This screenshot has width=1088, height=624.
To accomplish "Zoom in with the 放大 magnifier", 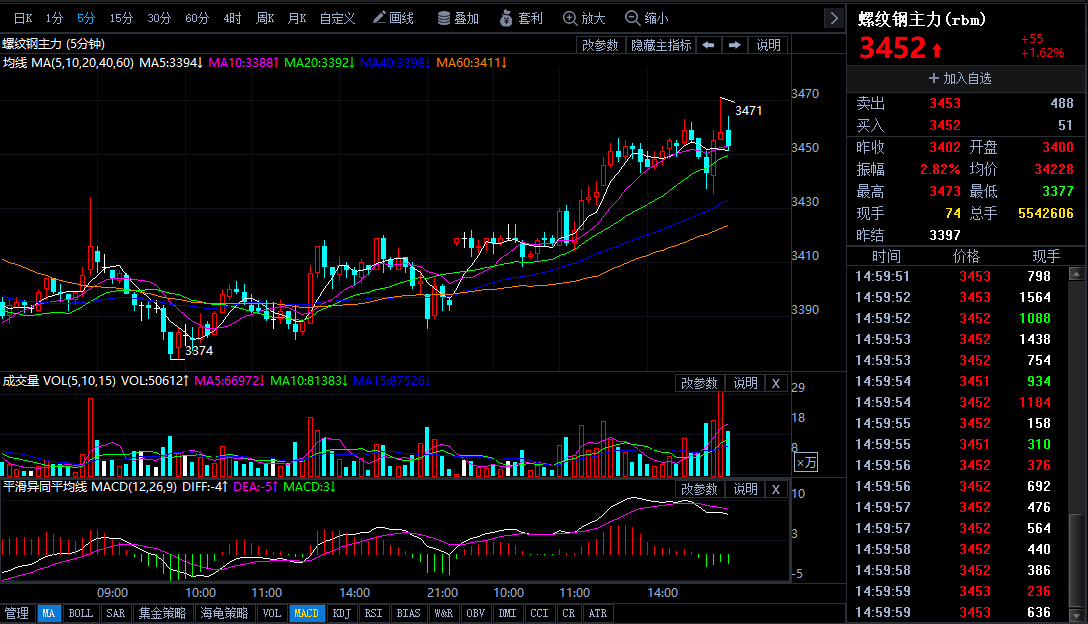I will [x=585, y=18].
